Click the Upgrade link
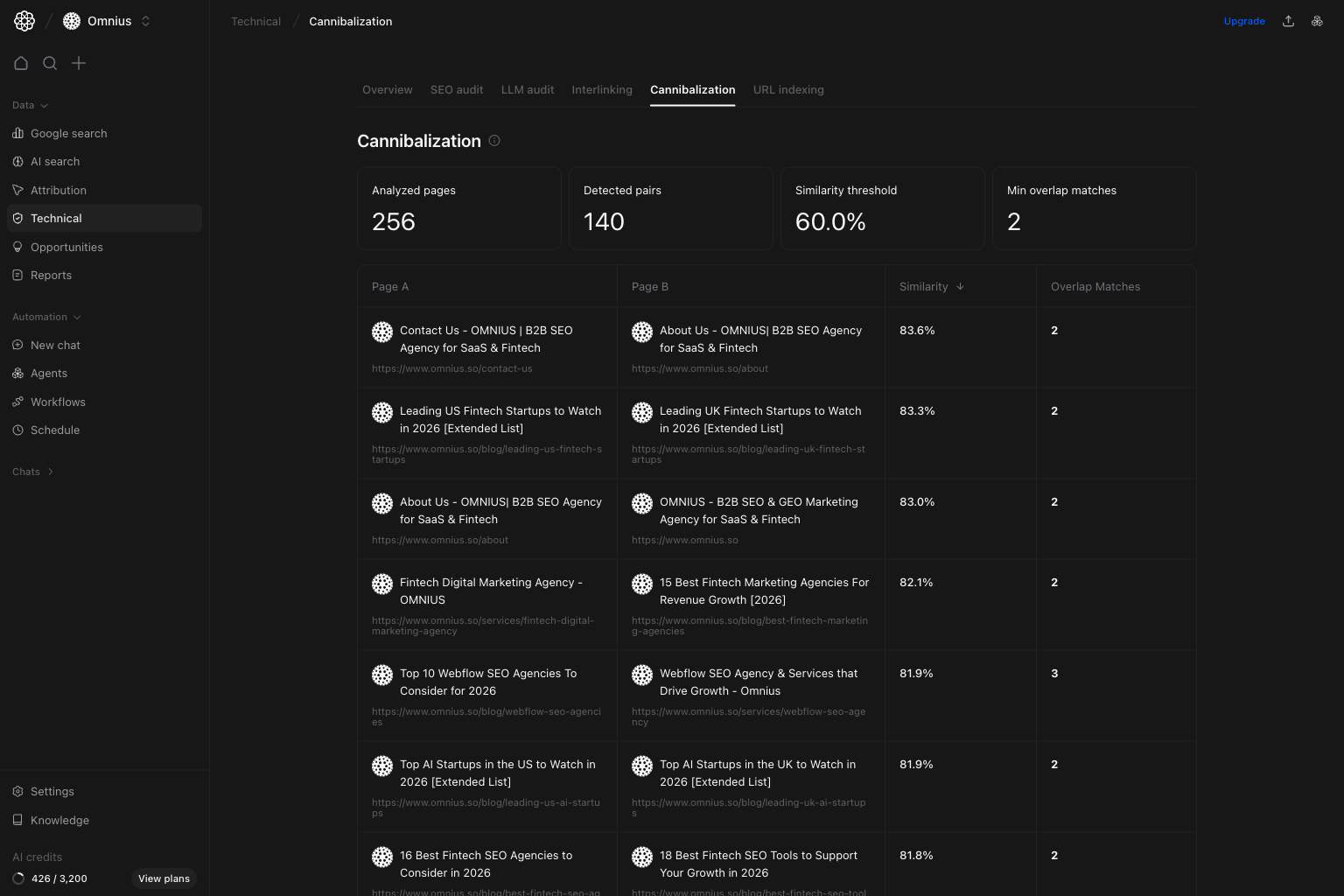 pyautogui.click(x=1244, y=21)
